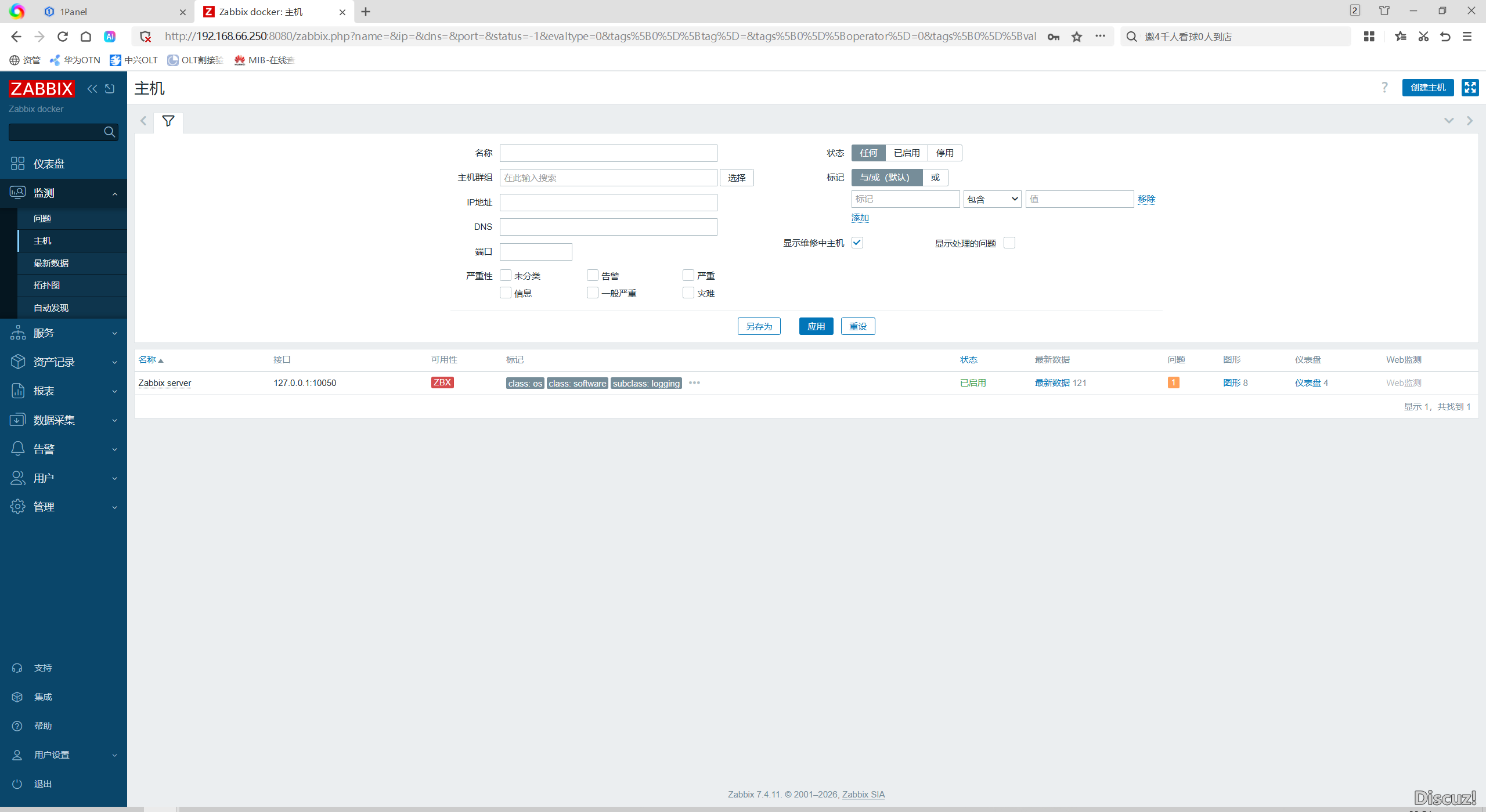Image resolution: width=1486 pixels, height=812 pixels.
Task: Click the screenshot scissors icon
Action: [1423, 37]
